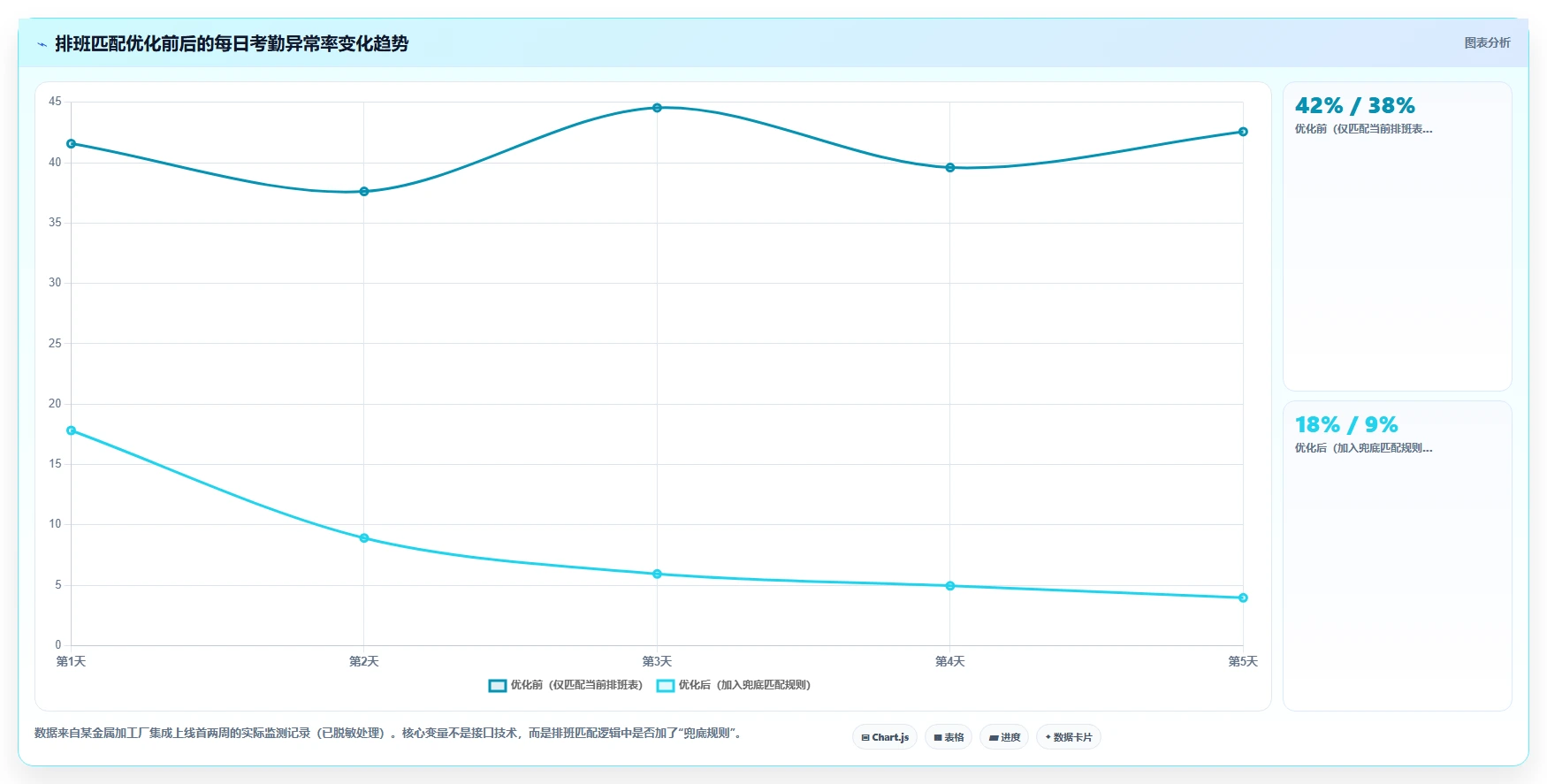Image resolution: width=1547 pixels, height=784 pixels.
Task: Click the 优化前 data point at 第1天
Action: [72, 143]
